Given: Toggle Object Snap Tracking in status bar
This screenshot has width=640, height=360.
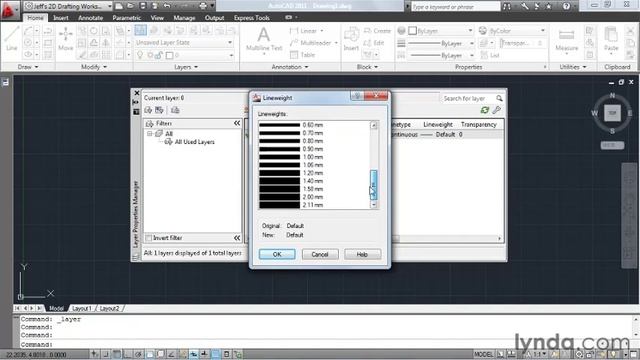Looking at the screenshot, I should [x=172, y=354].
